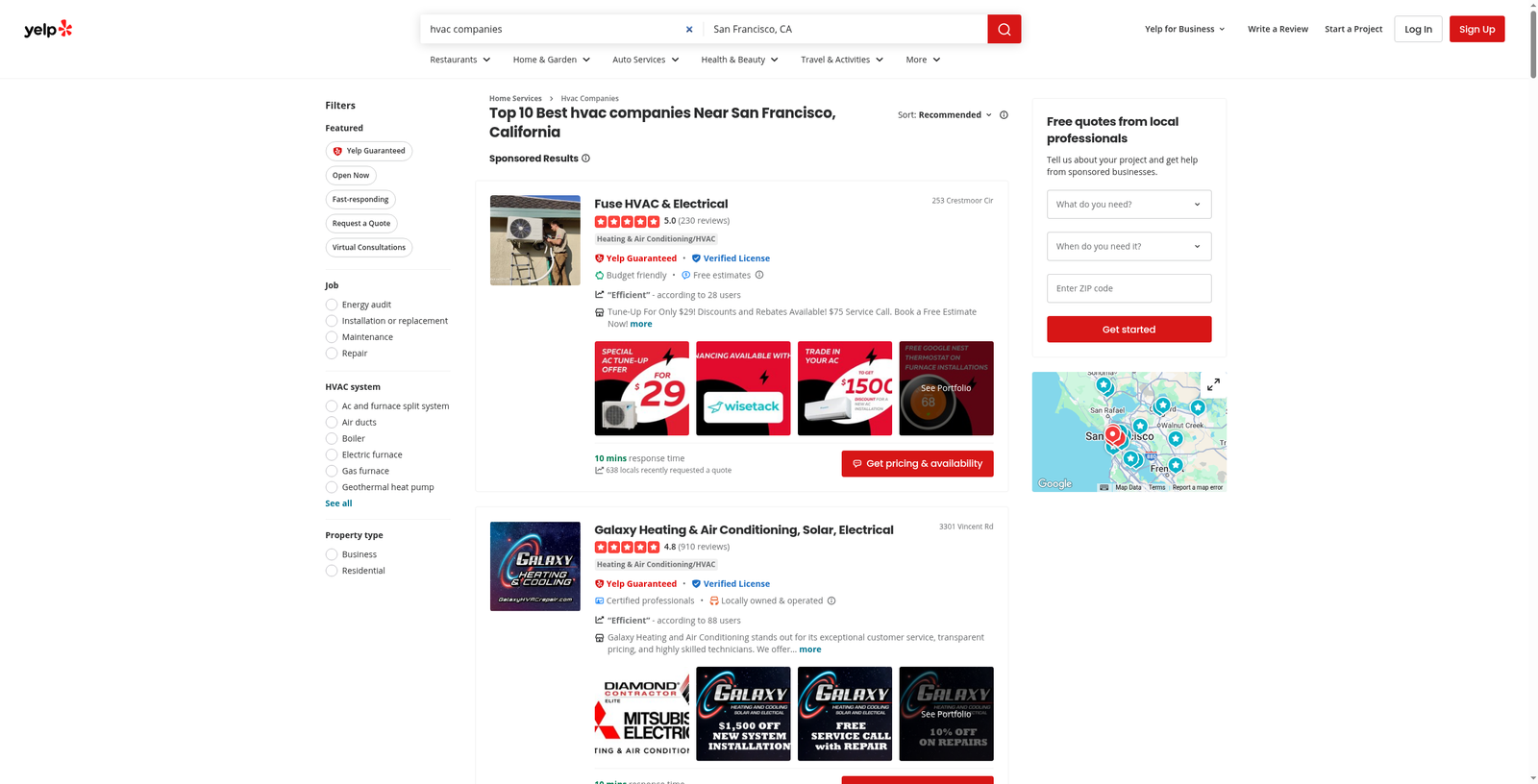
Task: Click the Sign Up button
Action: point(1476,29)
